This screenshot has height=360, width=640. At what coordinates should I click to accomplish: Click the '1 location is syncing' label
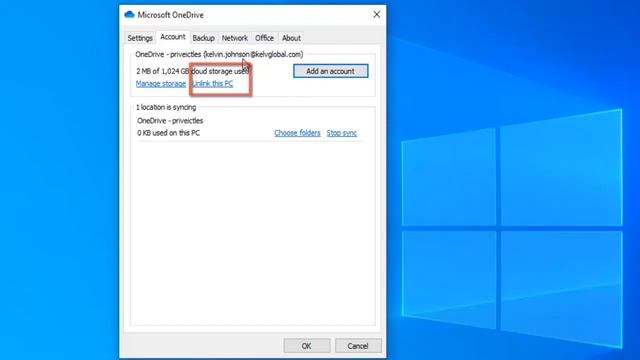166,107
